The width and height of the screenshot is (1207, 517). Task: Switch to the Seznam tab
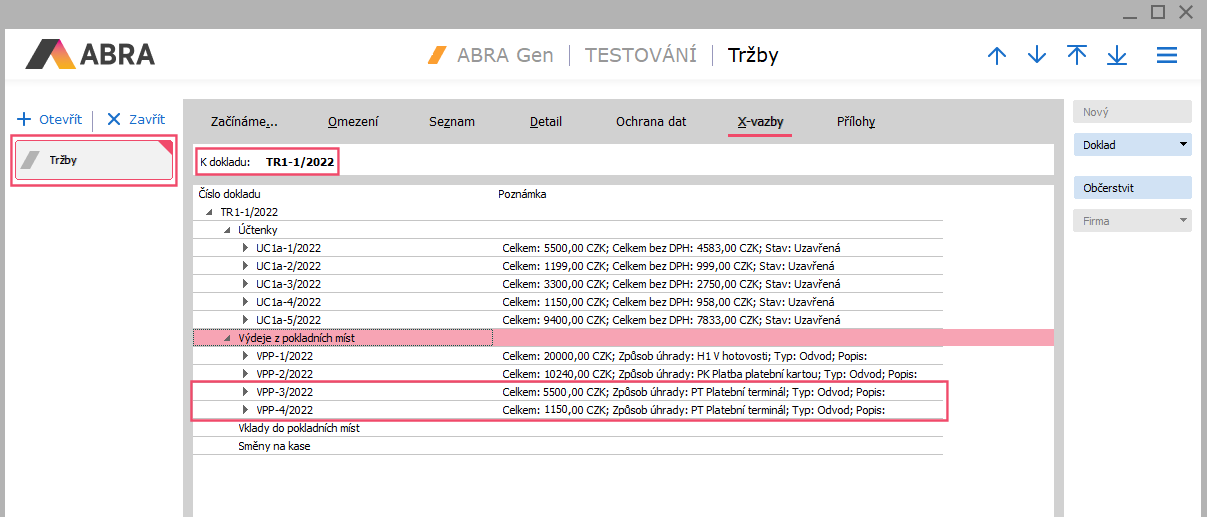point(451,122)
